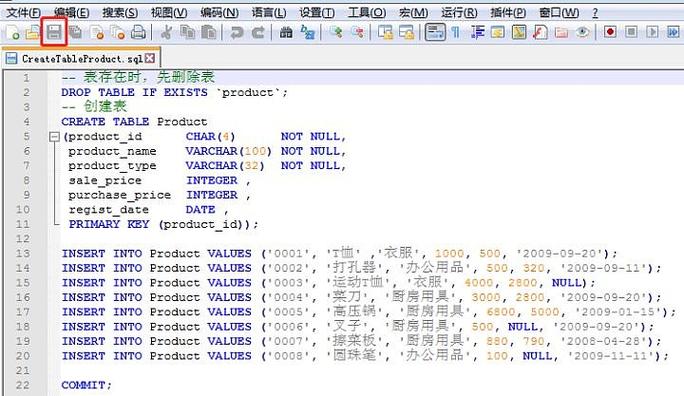This screenshot has height=396, width=684.
Task: Open Find with binoculars icon
Action: (286, 32)
